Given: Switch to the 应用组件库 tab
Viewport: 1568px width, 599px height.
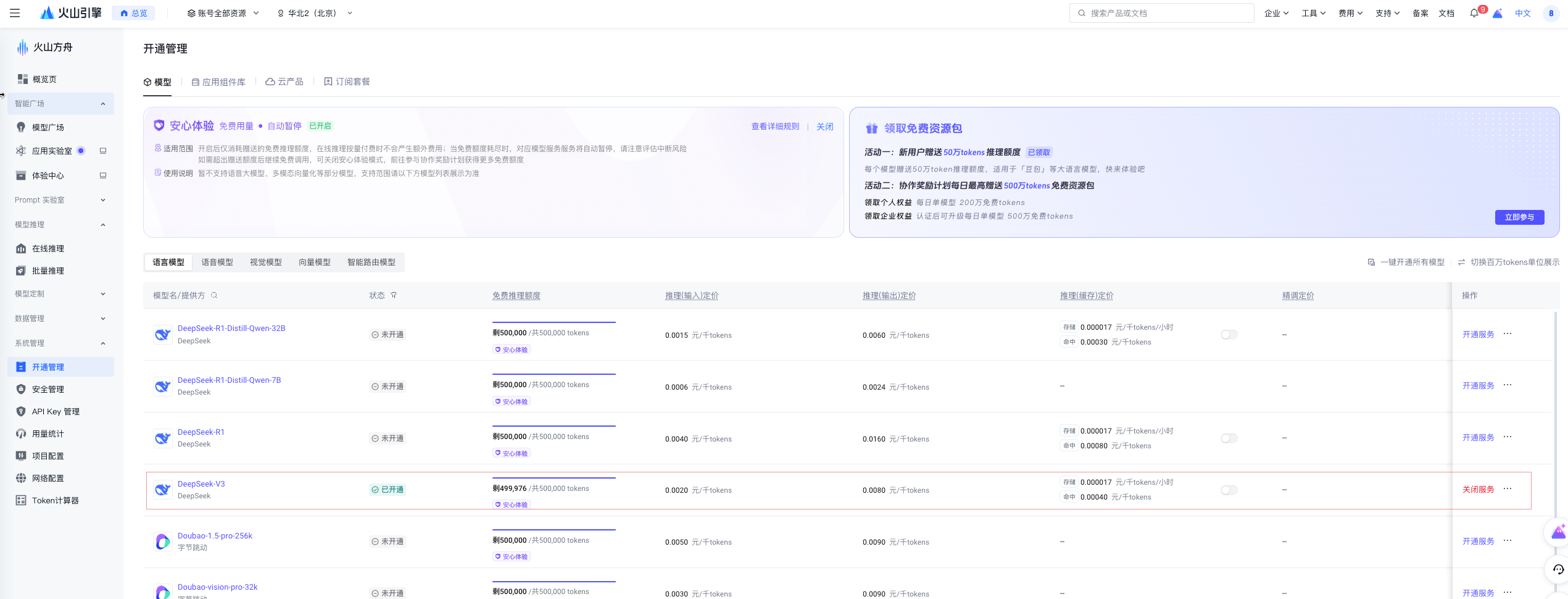Looking at the screenshot, I should (x=218, y=82).
